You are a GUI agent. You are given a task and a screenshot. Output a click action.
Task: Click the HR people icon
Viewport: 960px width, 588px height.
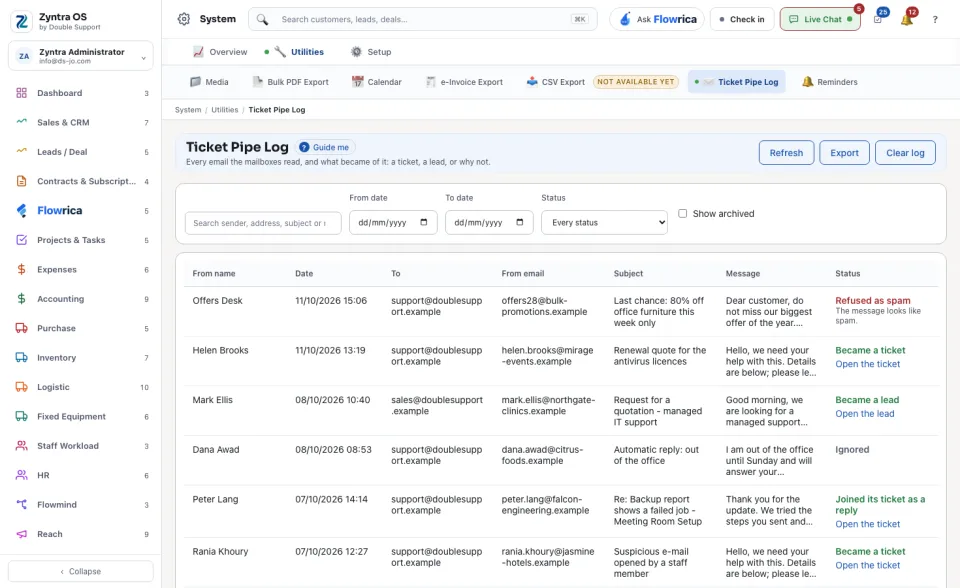[21, 475]
